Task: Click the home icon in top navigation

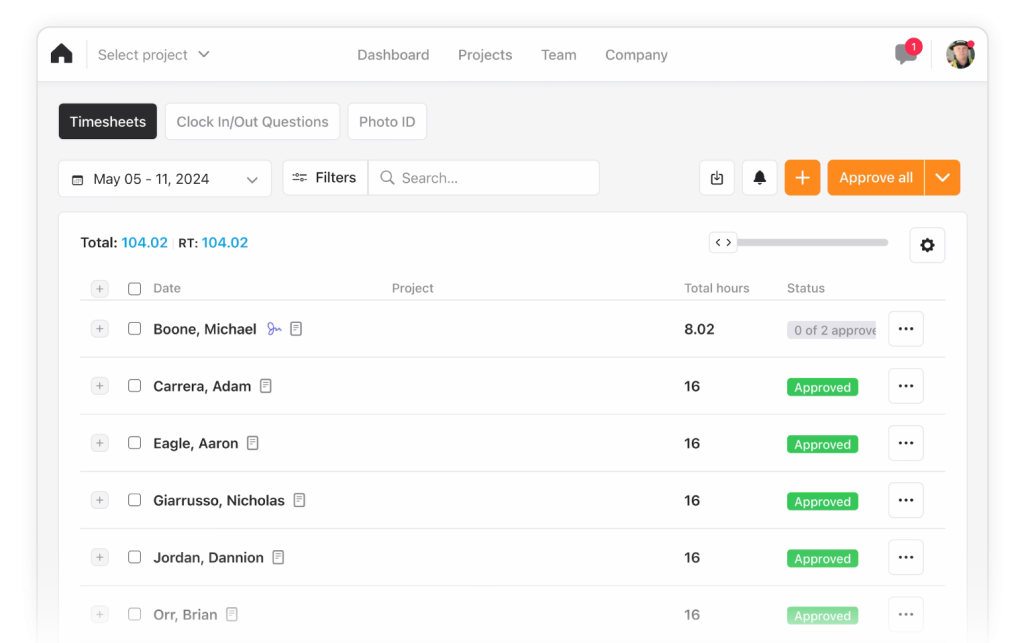Action: pyautogui.click(x=62, y=54)
